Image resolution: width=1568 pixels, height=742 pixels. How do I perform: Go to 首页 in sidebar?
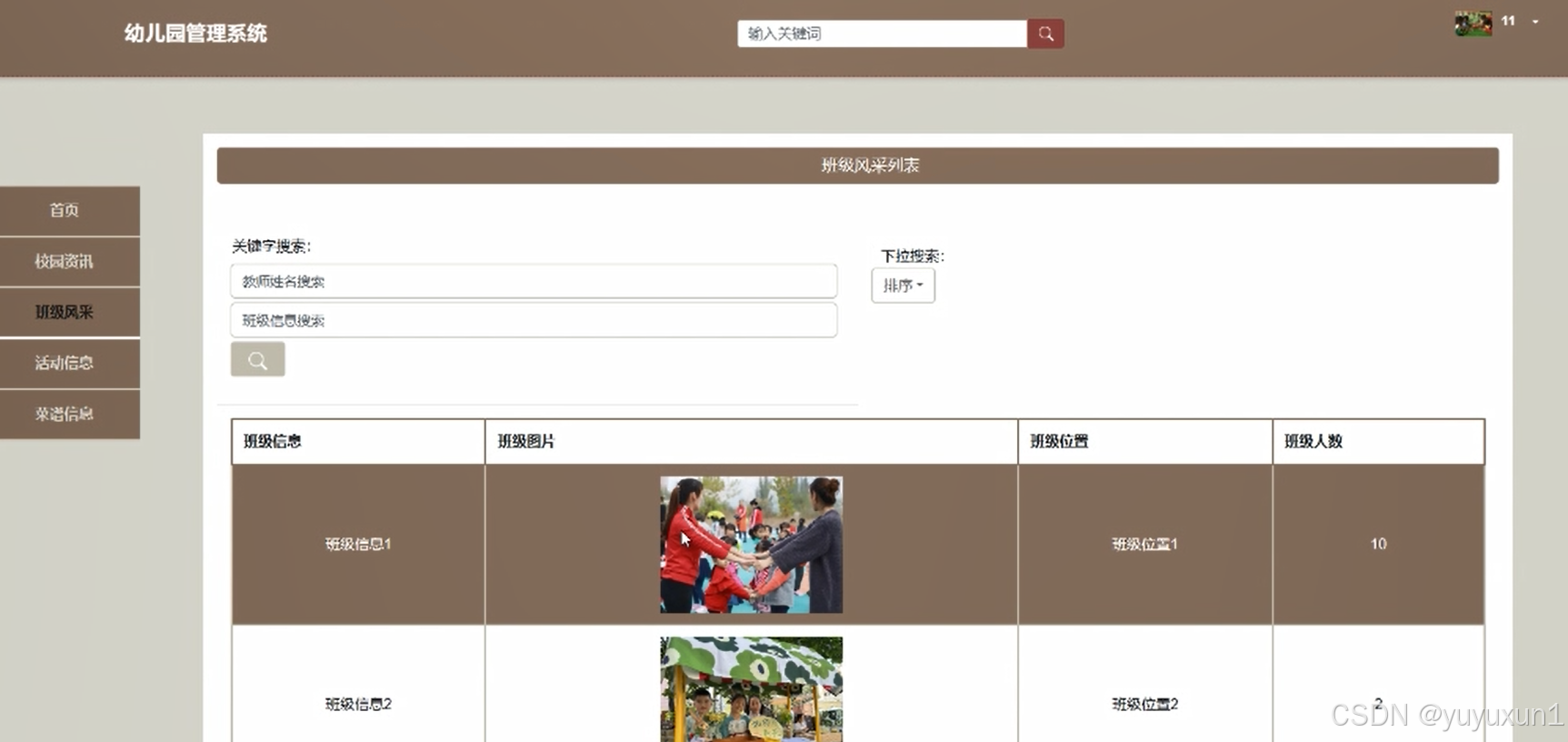(70, 211)
